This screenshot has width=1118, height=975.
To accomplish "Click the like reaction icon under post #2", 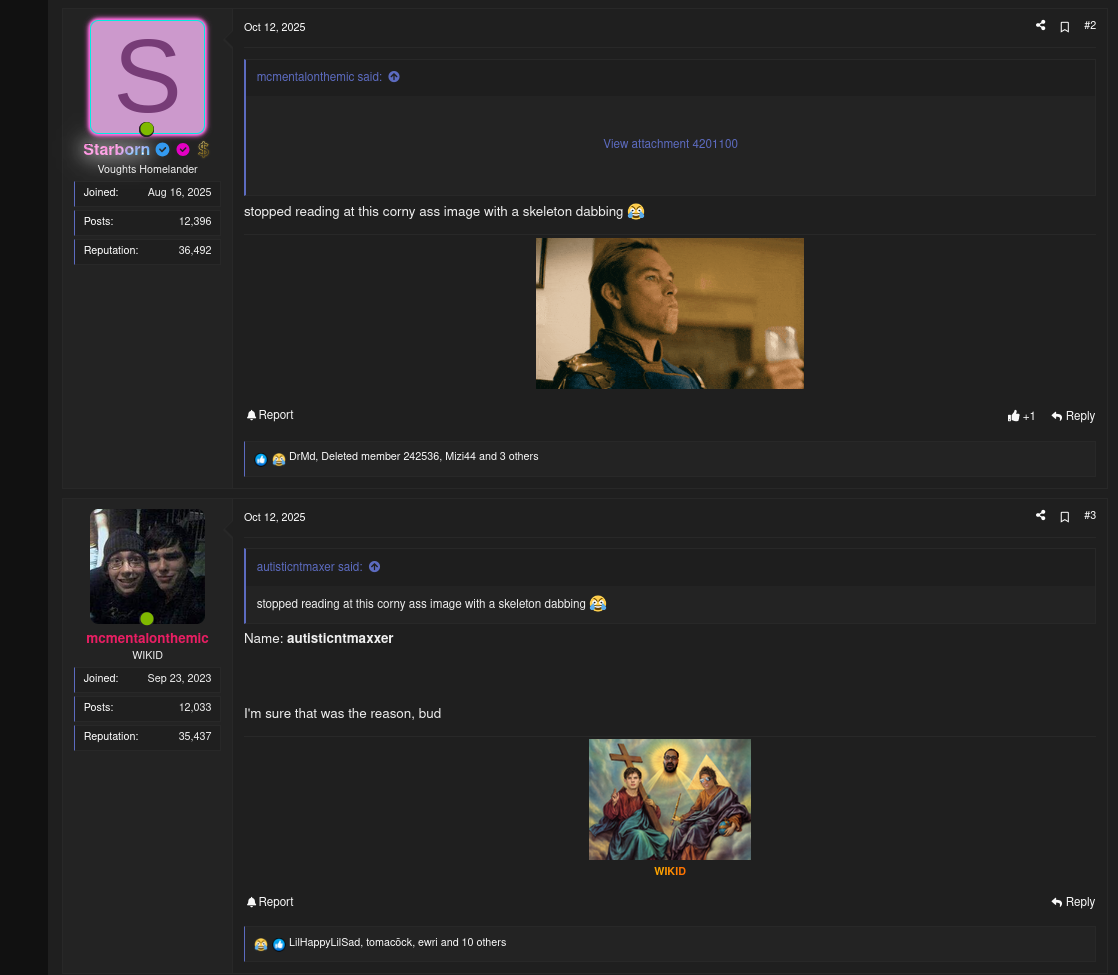I will (261, 459).
